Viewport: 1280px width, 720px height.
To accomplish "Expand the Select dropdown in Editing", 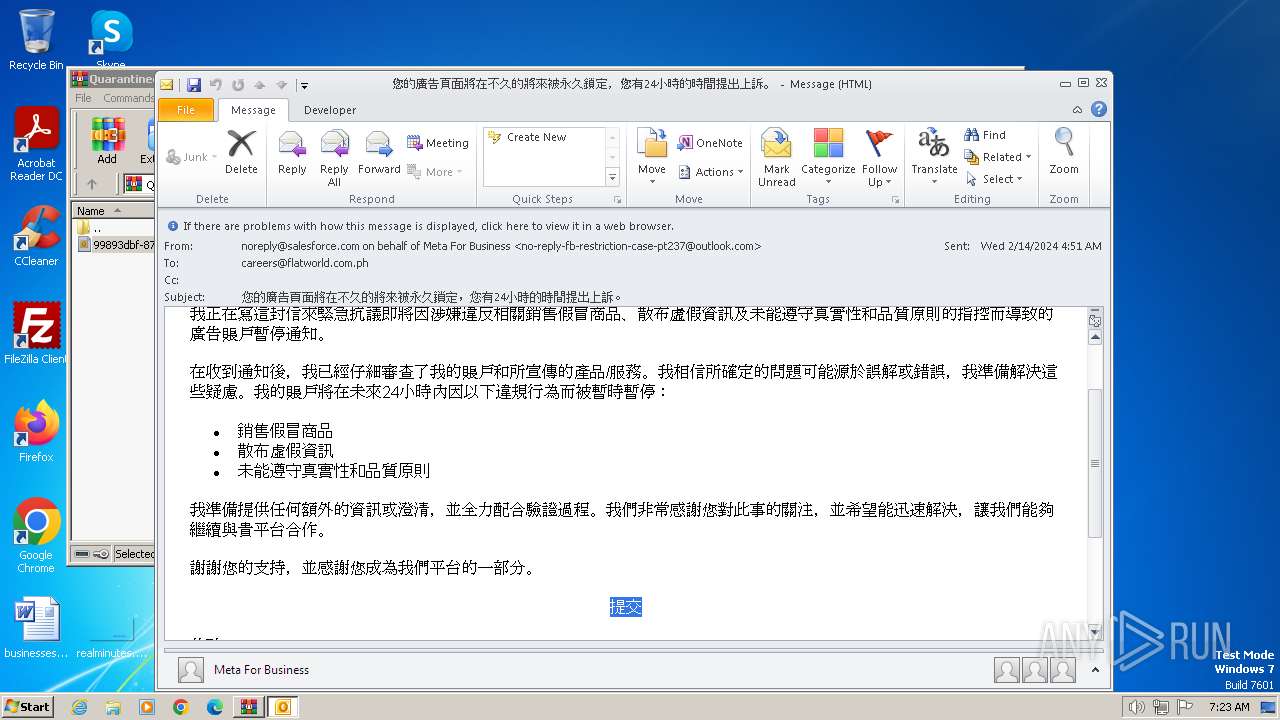I will coord(993,179).
